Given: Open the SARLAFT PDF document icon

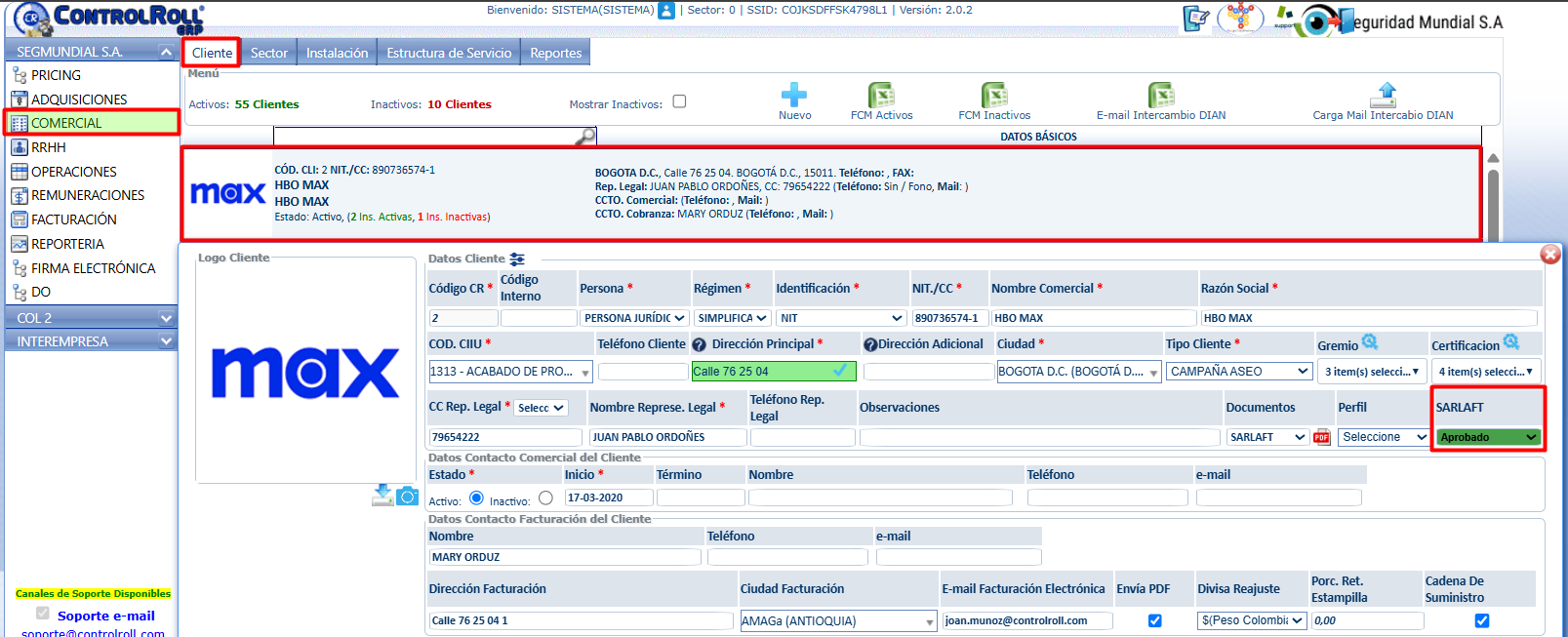Looking at the screenshot, I should point(1322,437).
